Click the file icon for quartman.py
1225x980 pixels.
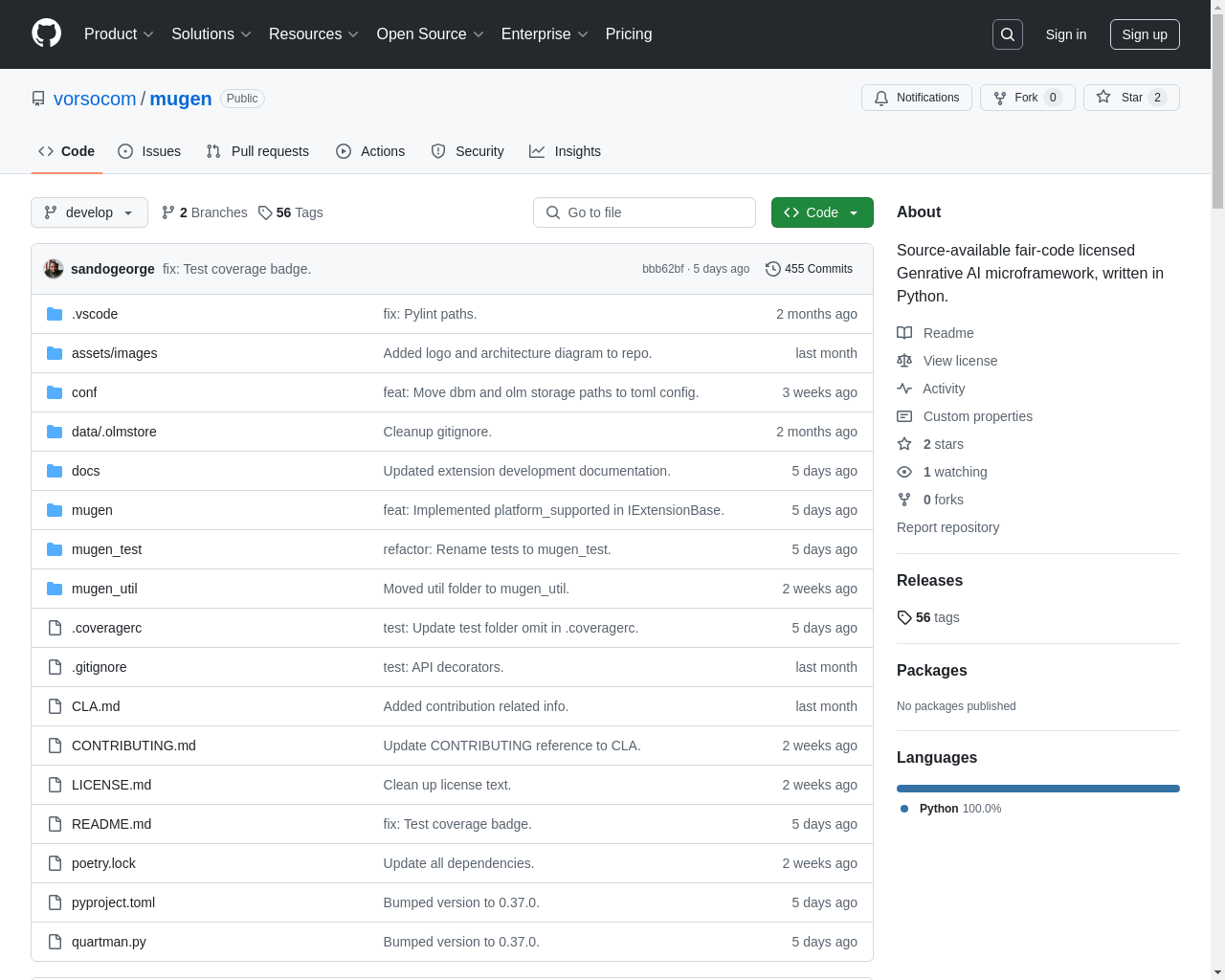(x=55, y=942)
